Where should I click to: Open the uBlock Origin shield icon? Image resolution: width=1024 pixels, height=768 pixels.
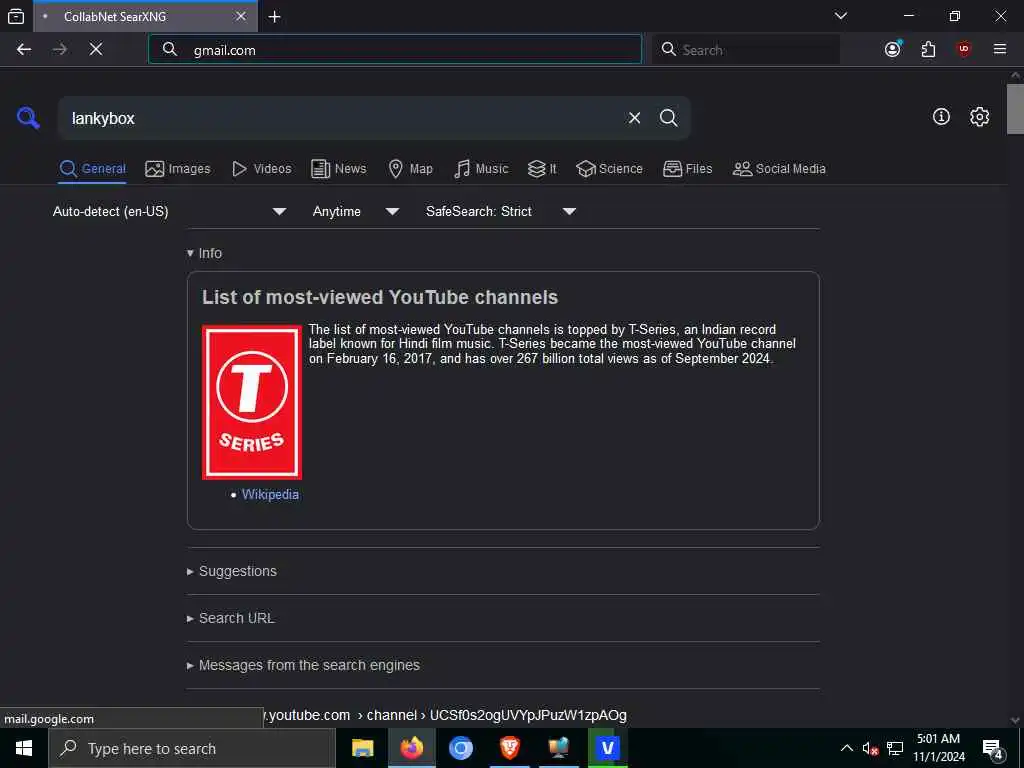(x=964, y=49)
